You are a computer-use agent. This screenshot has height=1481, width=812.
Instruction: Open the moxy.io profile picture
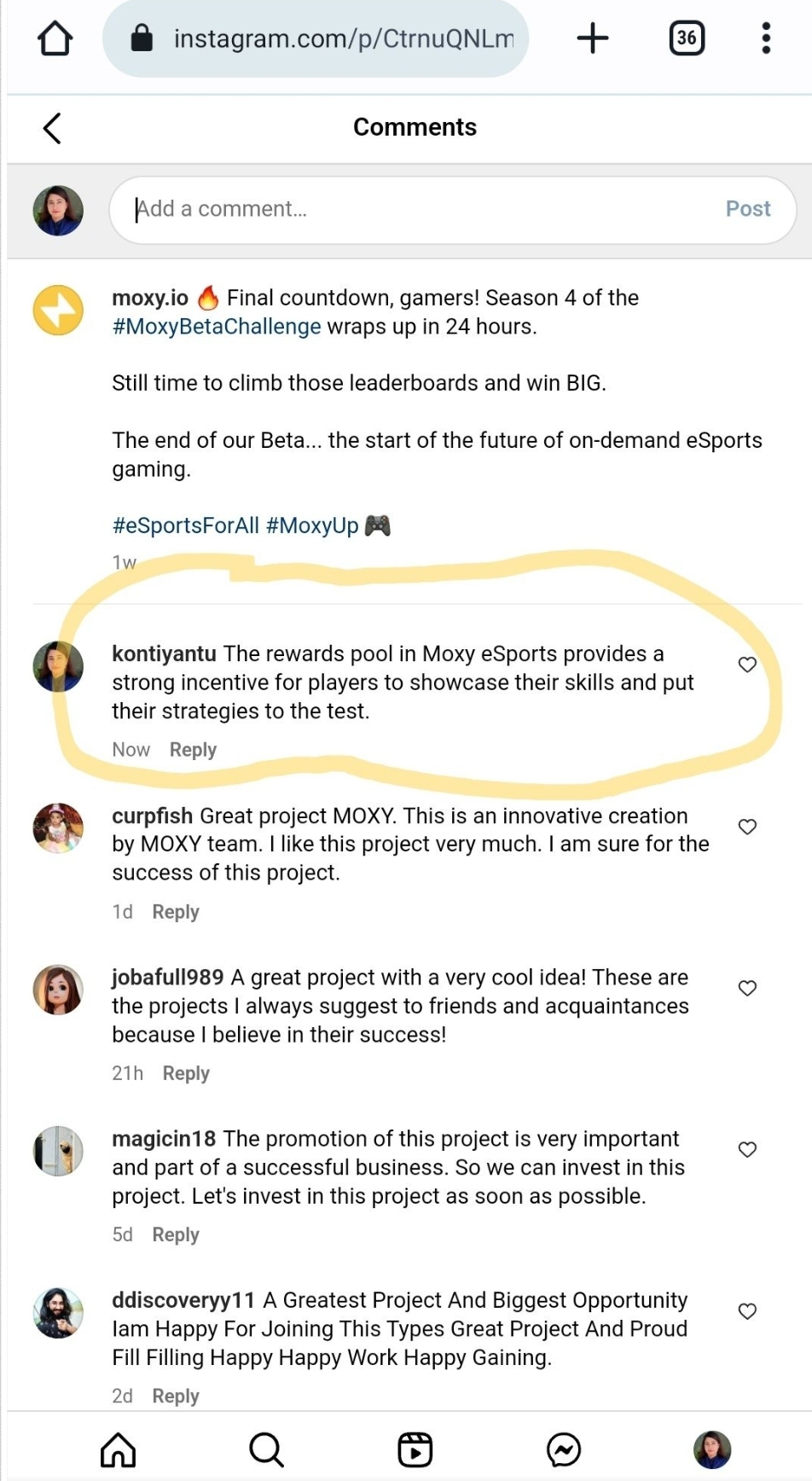pos(58,310)
